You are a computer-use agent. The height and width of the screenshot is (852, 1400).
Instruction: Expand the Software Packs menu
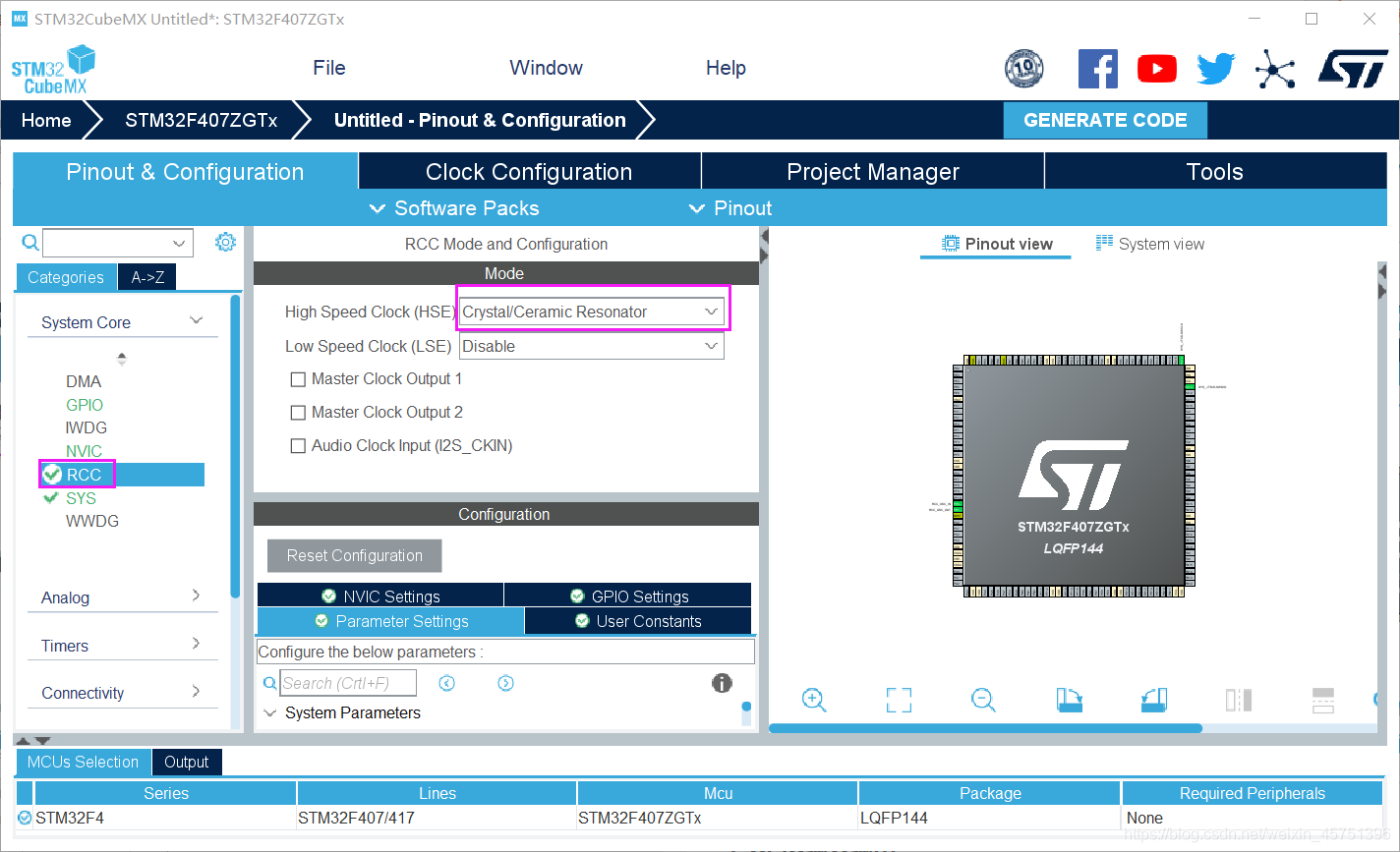[x=454, y=208]
